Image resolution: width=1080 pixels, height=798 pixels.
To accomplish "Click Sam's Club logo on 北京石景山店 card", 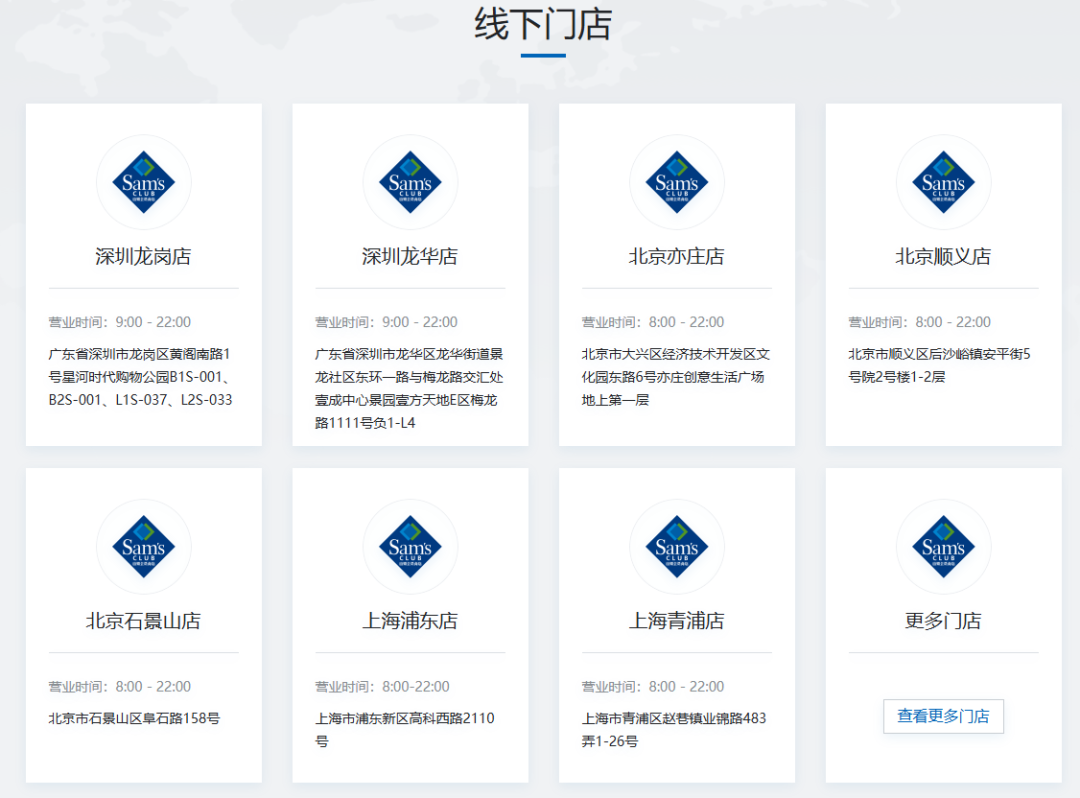I will (x=143, y=547).
